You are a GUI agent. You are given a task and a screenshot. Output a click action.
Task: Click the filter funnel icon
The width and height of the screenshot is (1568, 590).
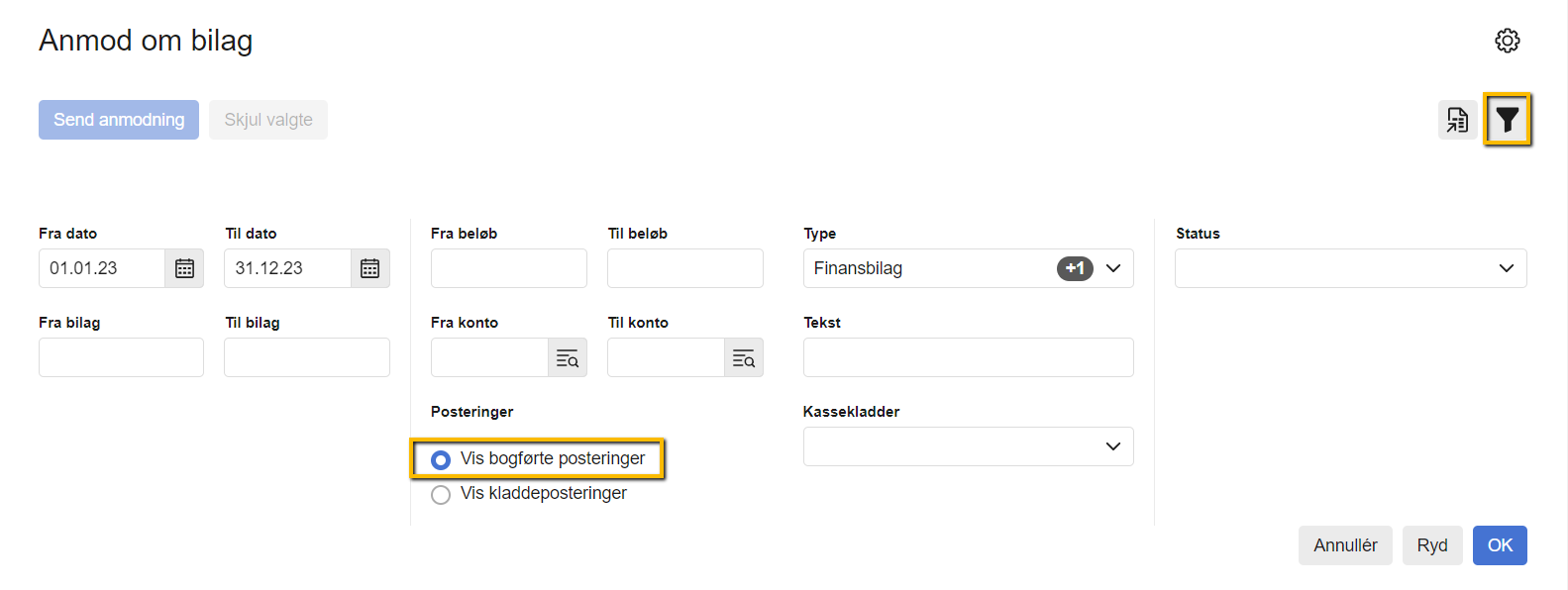[x=1507, y=120]
